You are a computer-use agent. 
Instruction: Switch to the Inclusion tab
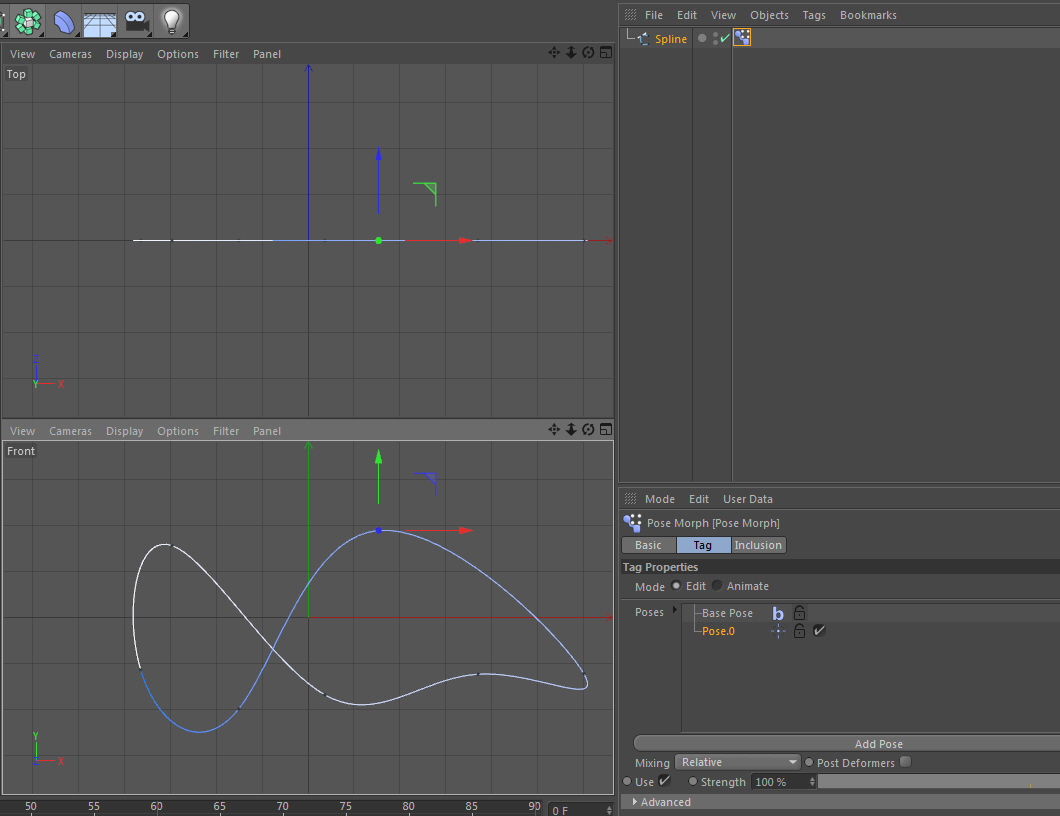pyautogui.click(x=758, y=545)
